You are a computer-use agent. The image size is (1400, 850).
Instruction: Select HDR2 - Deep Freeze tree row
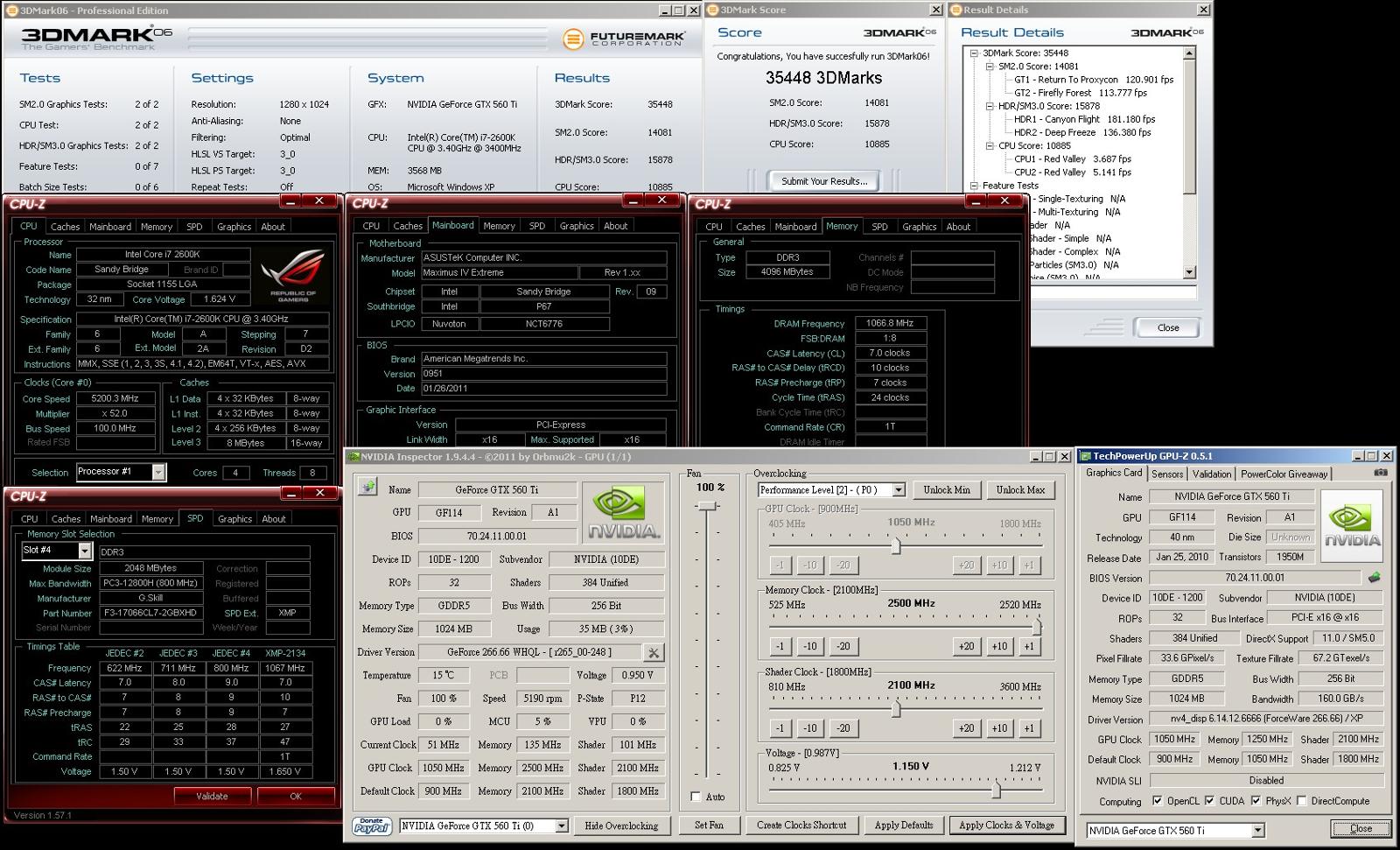pyautogui.click(x=1082, y=133)
